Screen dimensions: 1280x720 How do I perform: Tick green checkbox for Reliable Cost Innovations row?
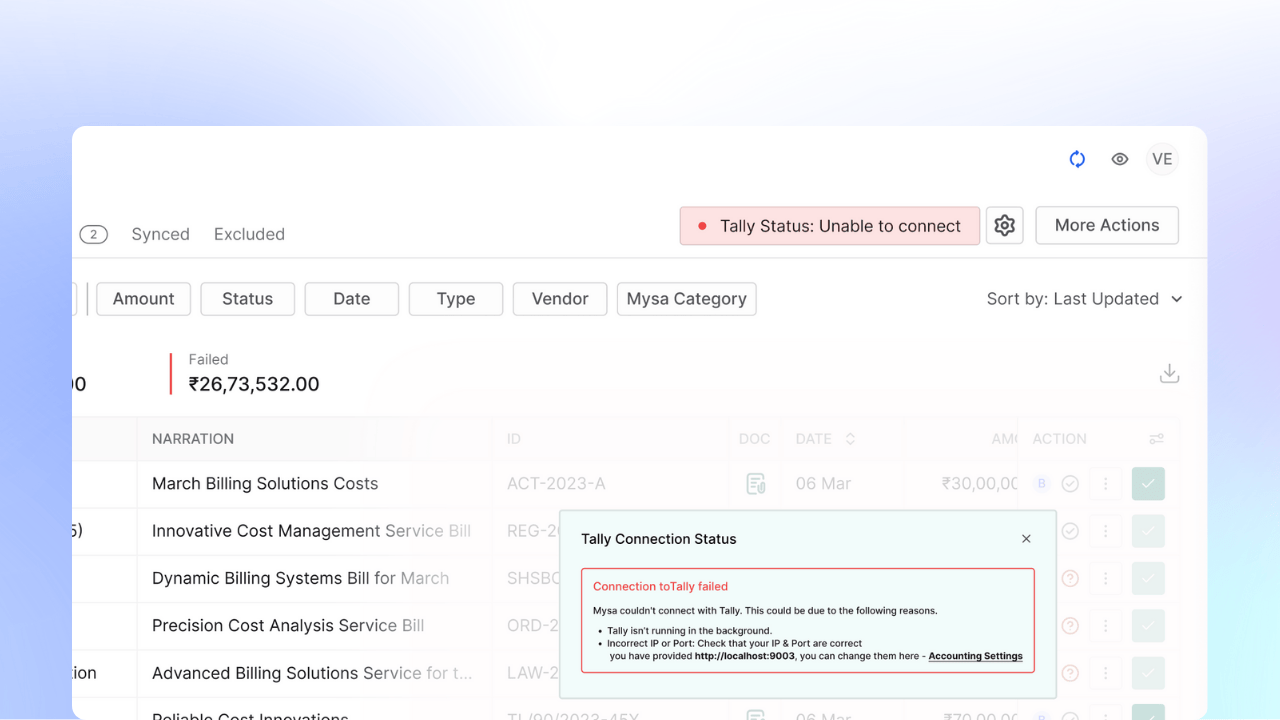coord(1148,712)
